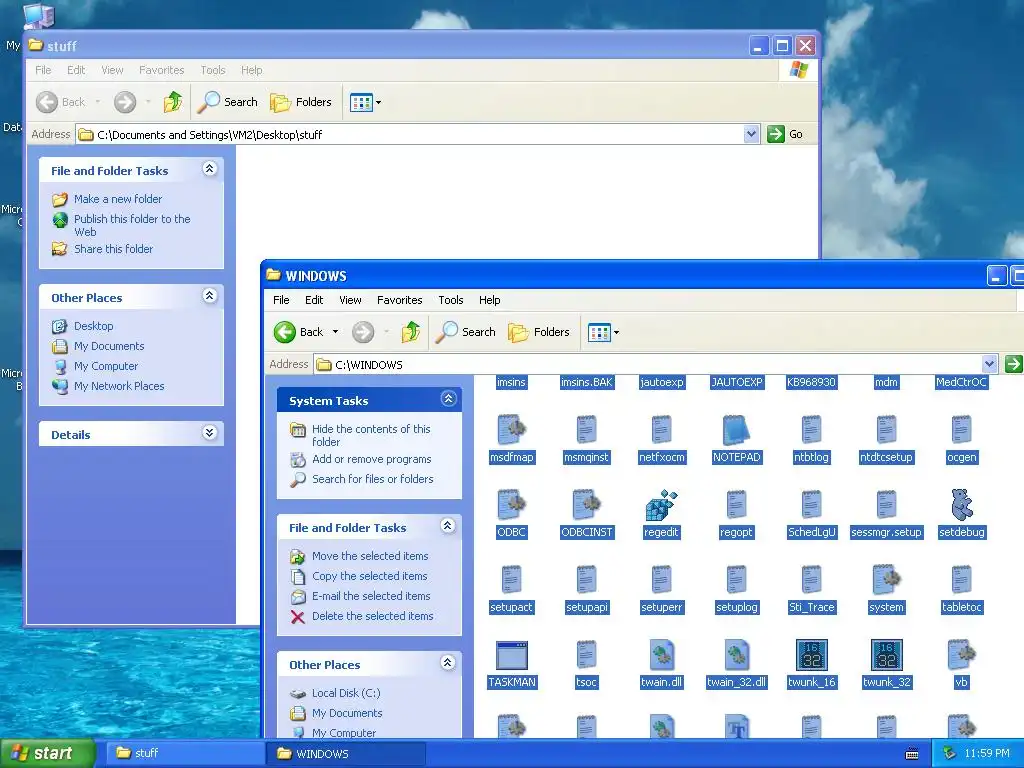Collapse Other Places in stuff window
Viewport: 1024px width, 768px height.
tap(210, 296)
